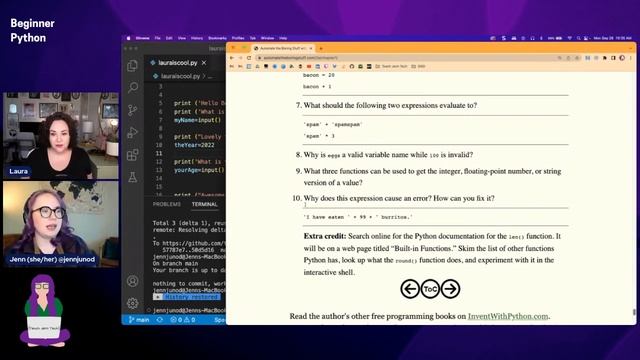Close the lauraiscool.py editor tab

click(x=204, y=63)
